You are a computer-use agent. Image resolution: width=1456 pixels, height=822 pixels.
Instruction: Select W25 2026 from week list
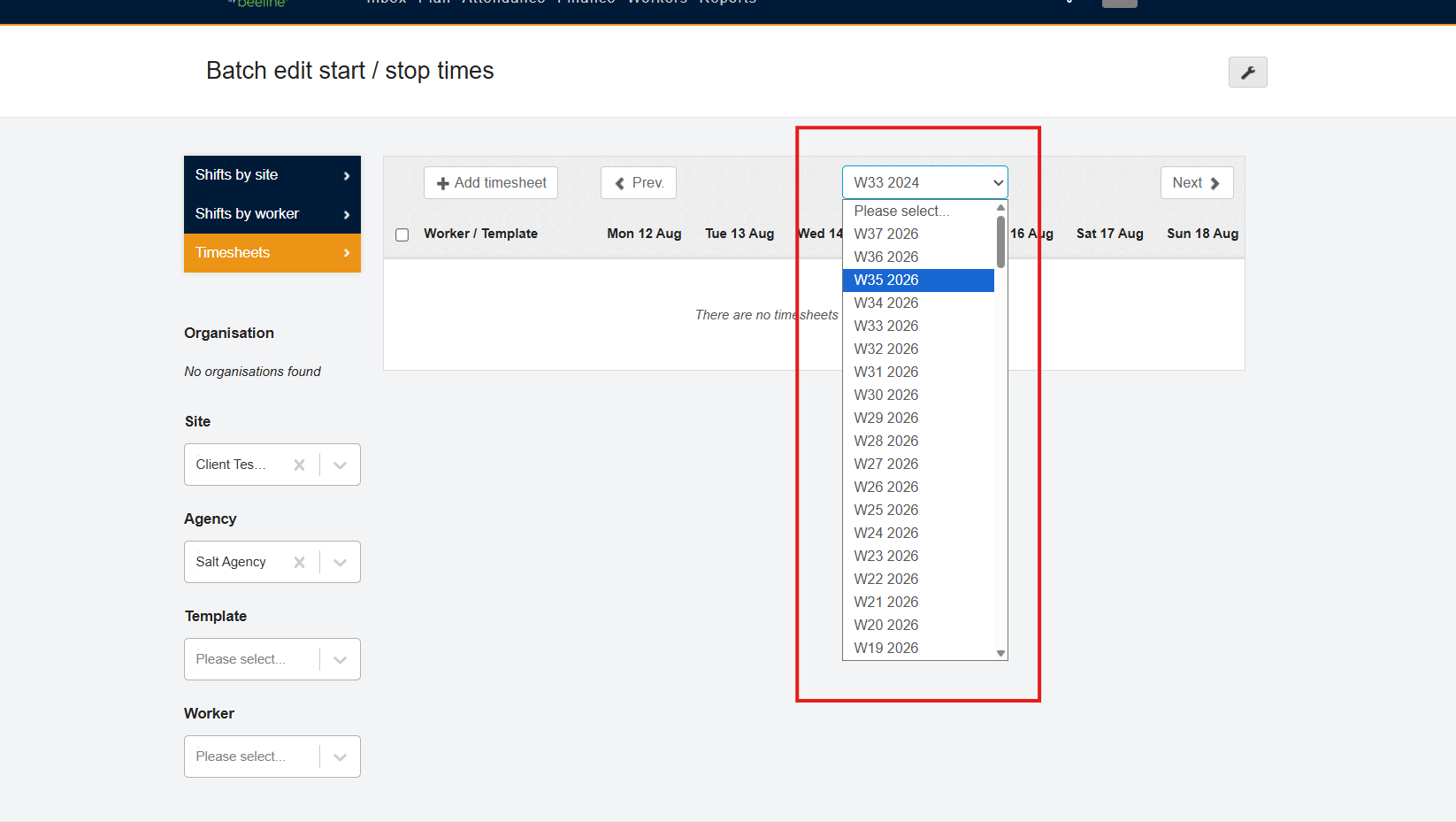(x=918, y=510)
